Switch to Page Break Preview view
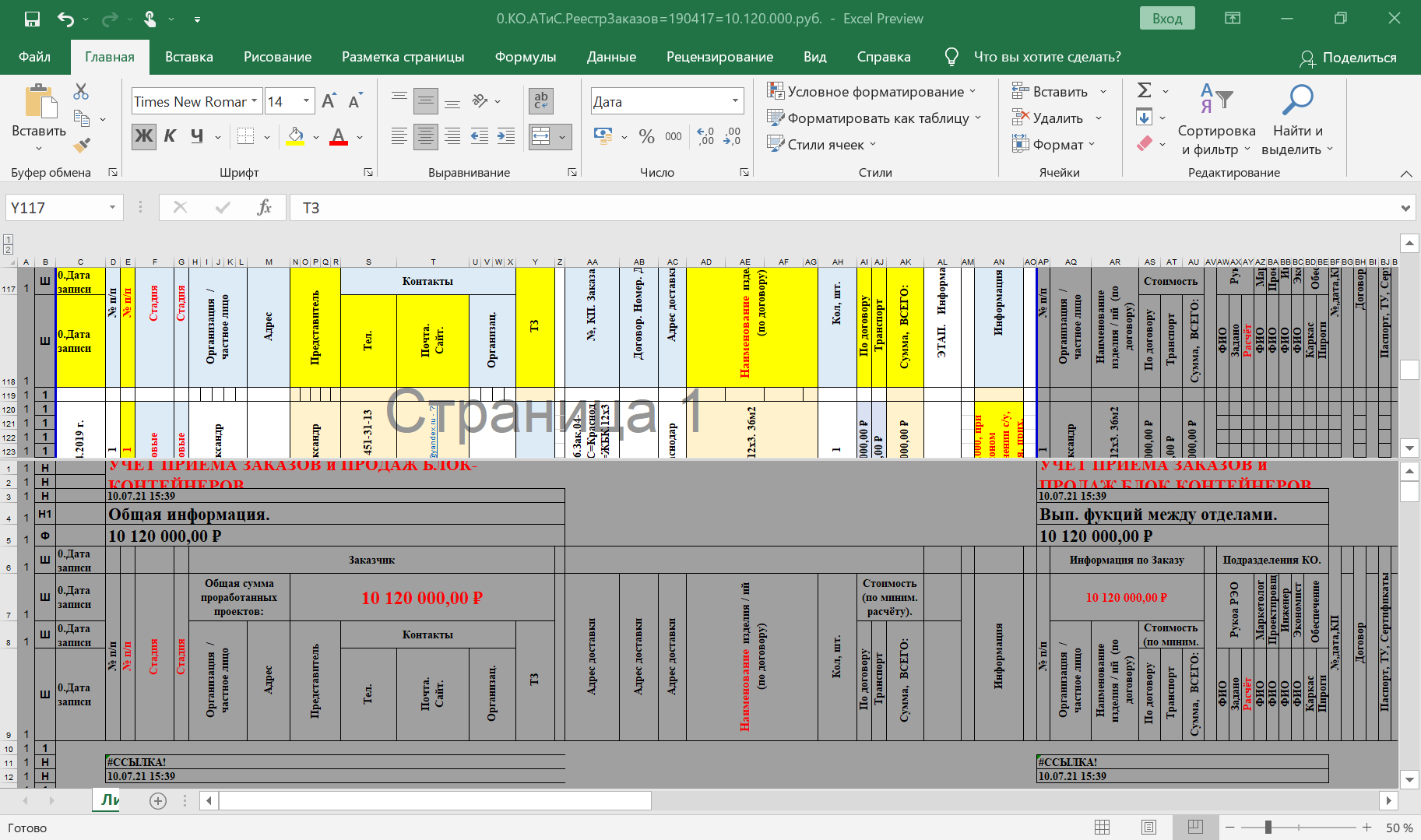The image size is (1421, 840). [1195, 827]
